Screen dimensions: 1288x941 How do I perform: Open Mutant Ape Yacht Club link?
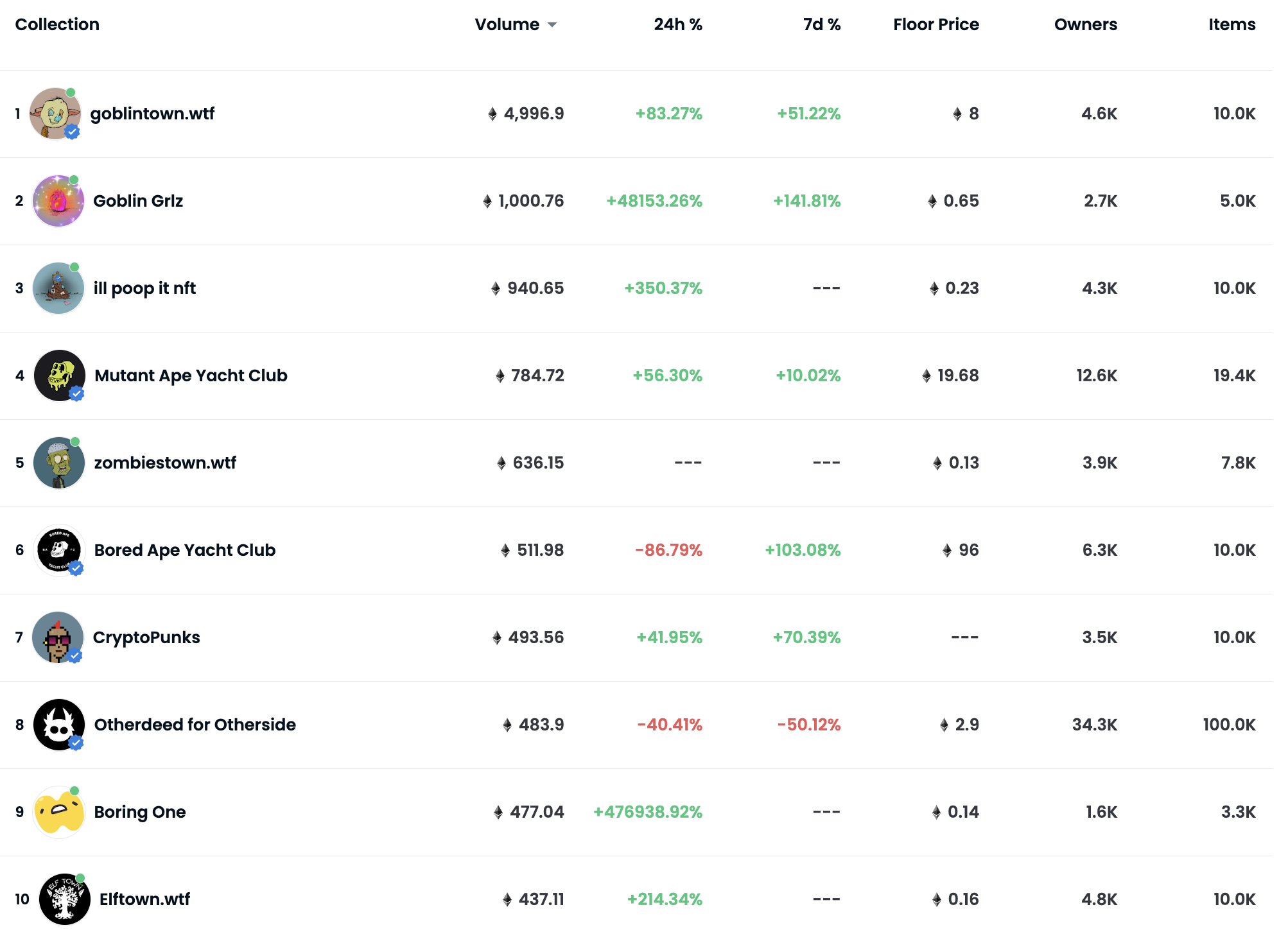(x=191, y=376)
